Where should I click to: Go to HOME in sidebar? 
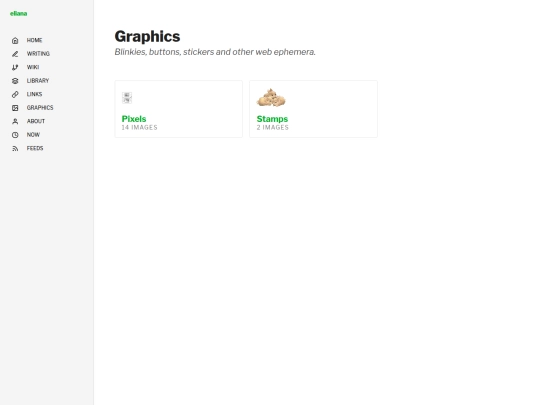point(34,40)
